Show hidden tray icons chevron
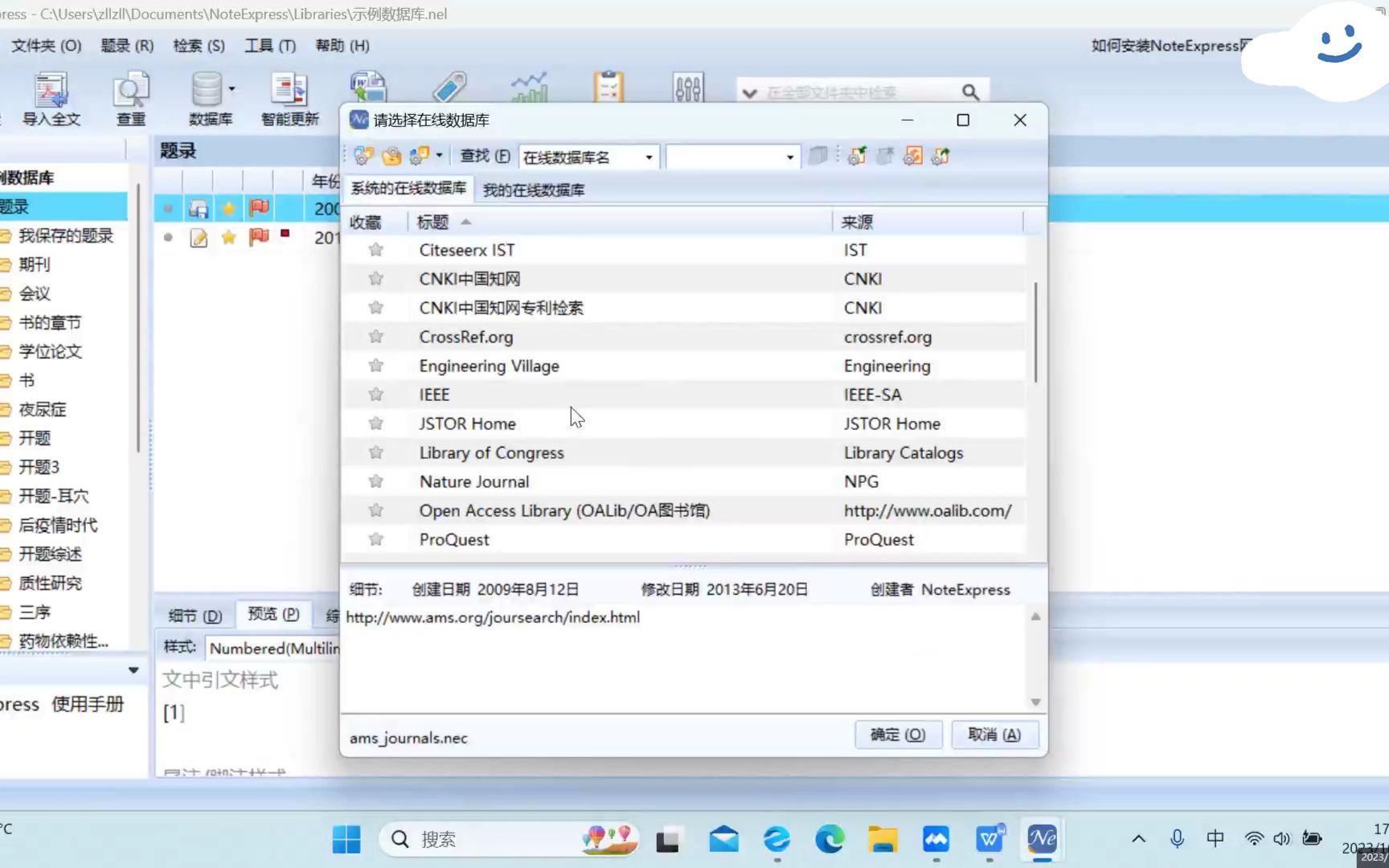This screenshot has height=868, width=1389. pyautogui.click(x=1138, y=839)
